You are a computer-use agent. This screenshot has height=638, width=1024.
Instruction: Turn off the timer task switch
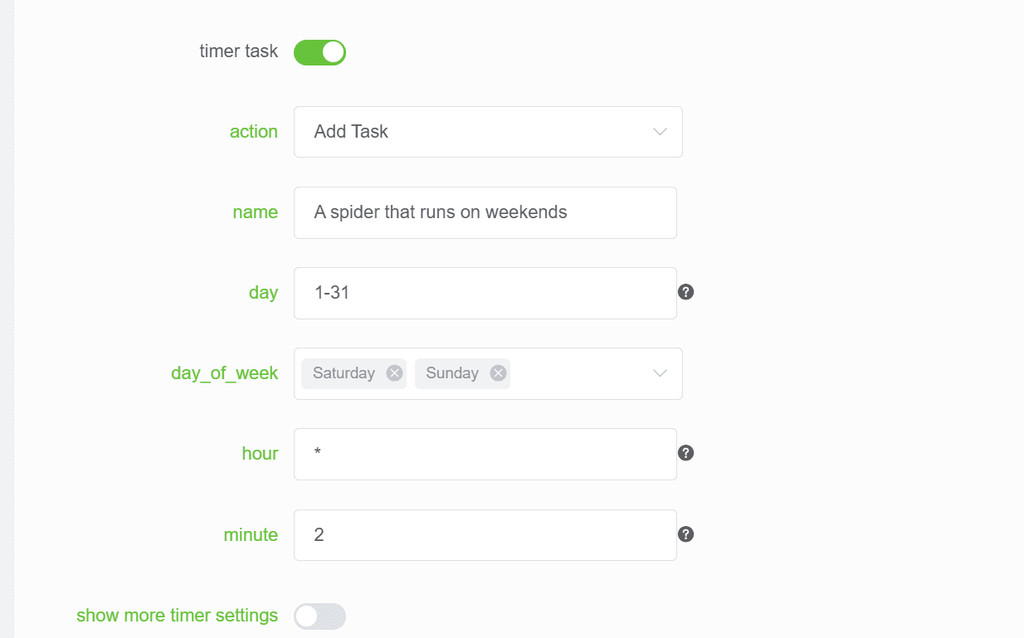pyautogui.click(x=319, y=52)
